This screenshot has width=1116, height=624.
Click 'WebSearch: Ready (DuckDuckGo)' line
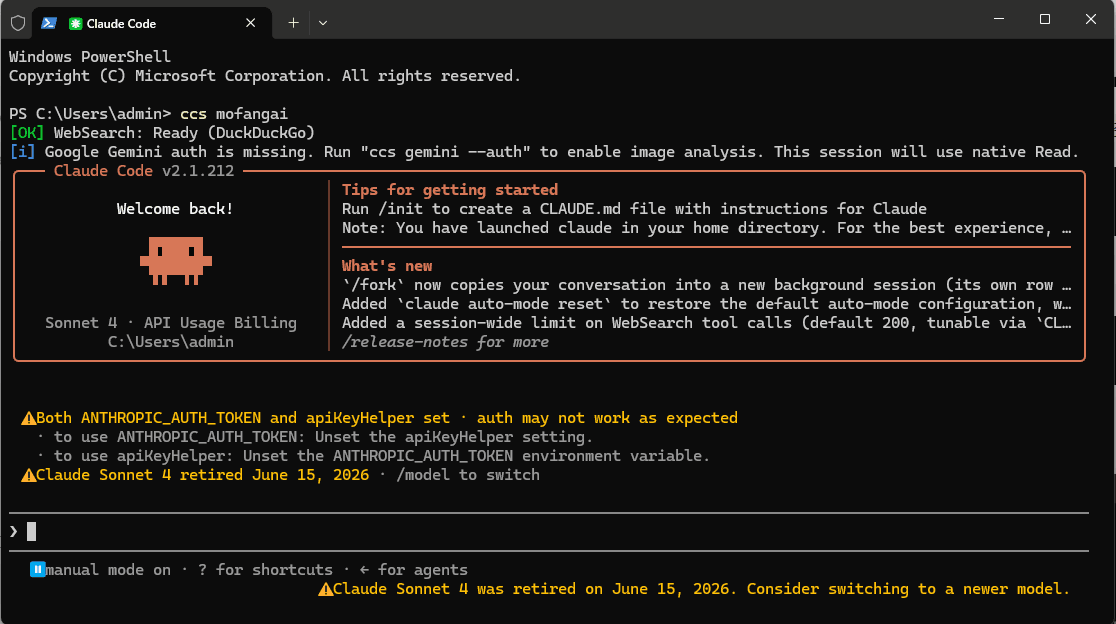pyautogui.click(x=184, y=133)
